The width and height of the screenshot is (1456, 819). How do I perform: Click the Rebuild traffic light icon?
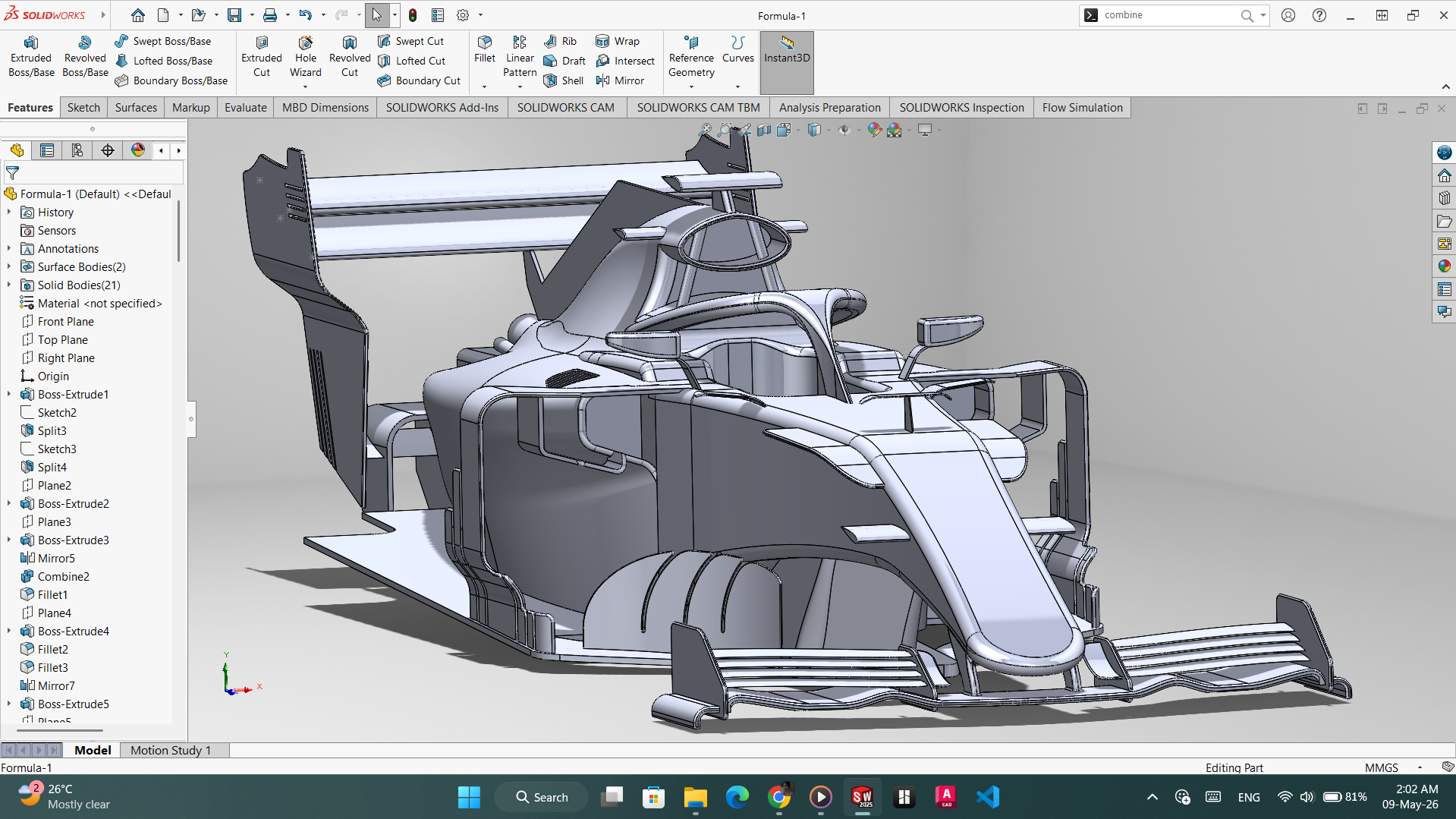pos(413,15)
